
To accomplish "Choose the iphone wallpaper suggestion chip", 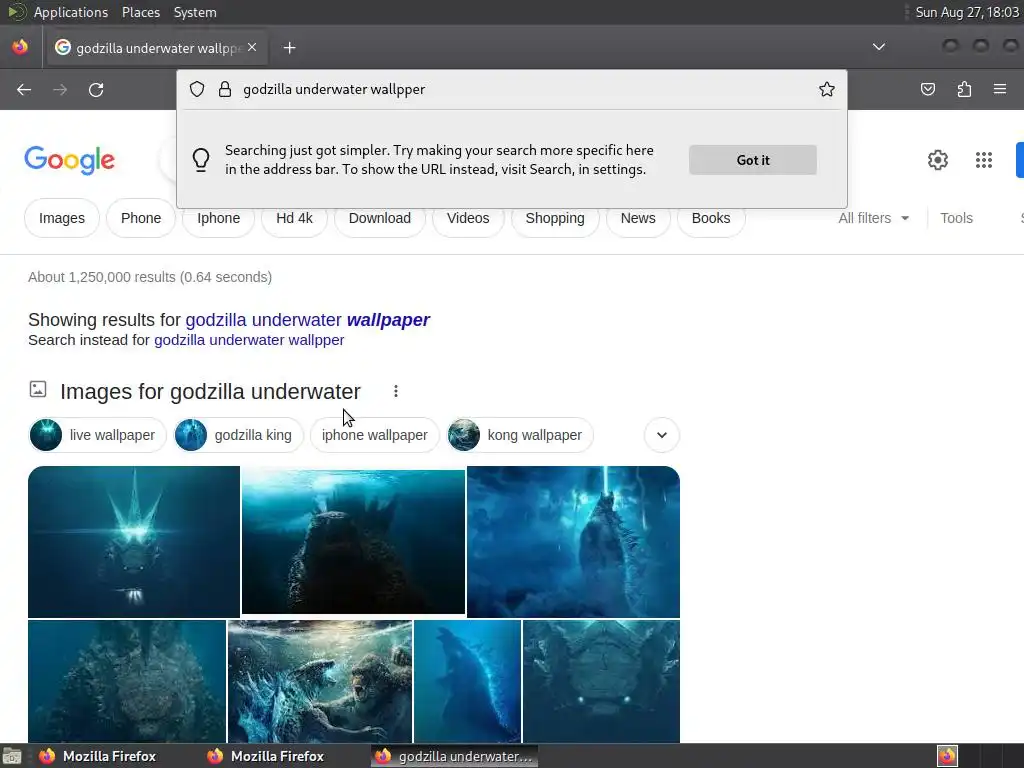I will tap(374, 435).
